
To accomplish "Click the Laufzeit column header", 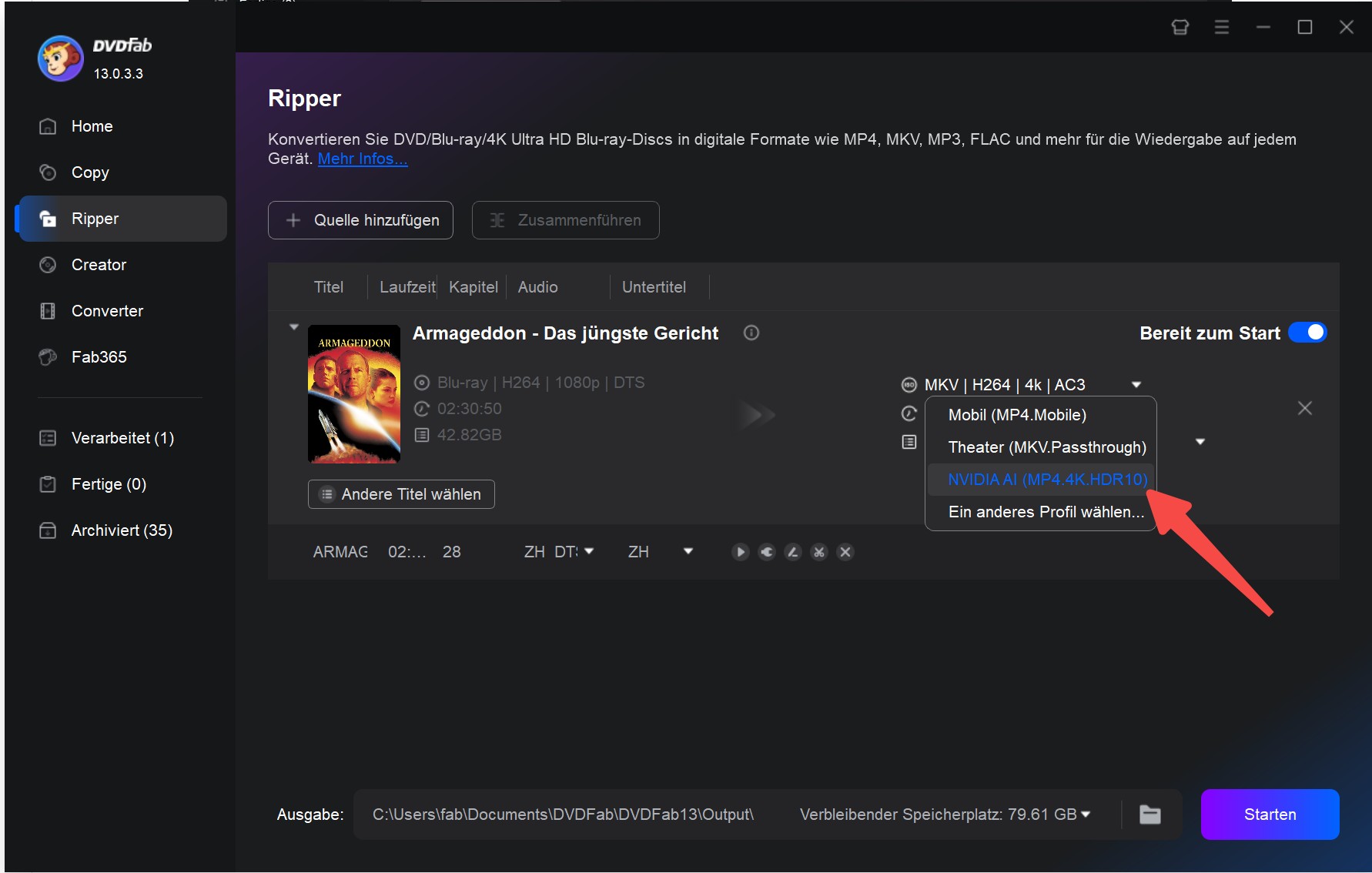I will 407,287.
